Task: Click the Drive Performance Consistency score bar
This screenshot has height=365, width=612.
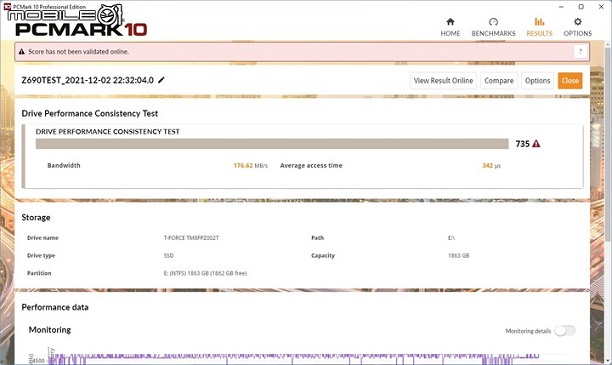Action: 272,144
